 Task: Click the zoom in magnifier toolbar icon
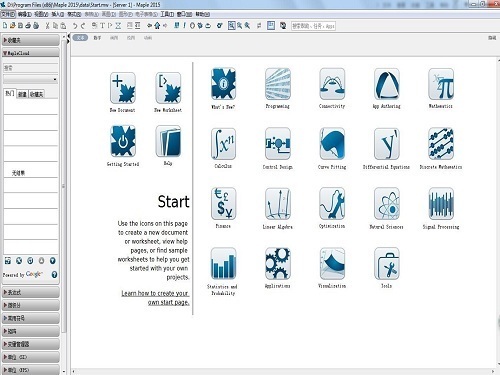pos(239,26)
